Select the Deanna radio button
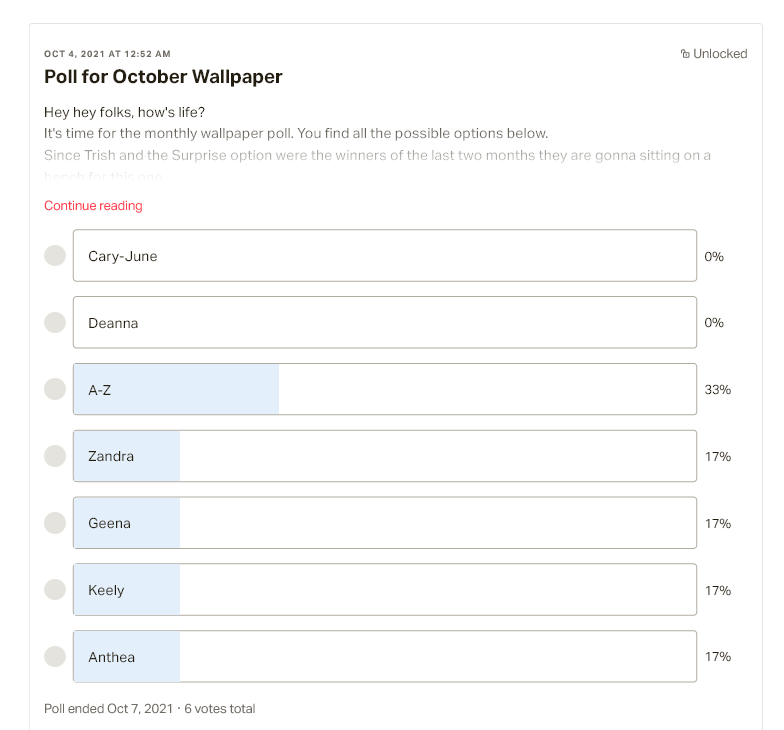 point(55,322)
